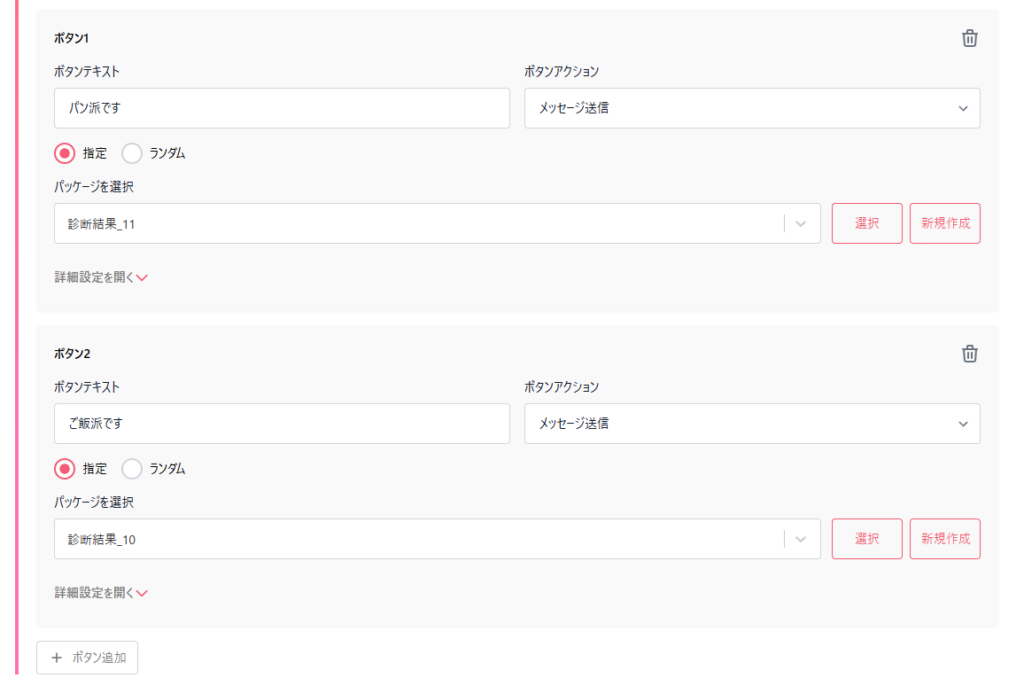Click the plus icon in ボタン追加
This screenshot has height=686, width=1024.
point(57,657)
